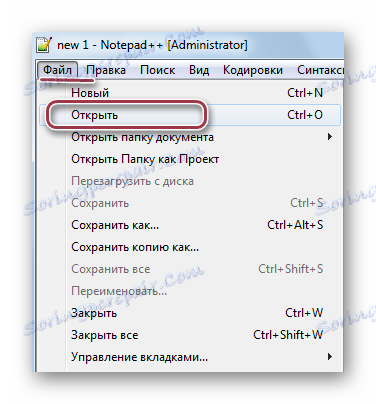The width and height of the screenshot is (376, 404).
Task: Open the Синтаксис menu
Action: pyautogui.click(x=320, y=70)
